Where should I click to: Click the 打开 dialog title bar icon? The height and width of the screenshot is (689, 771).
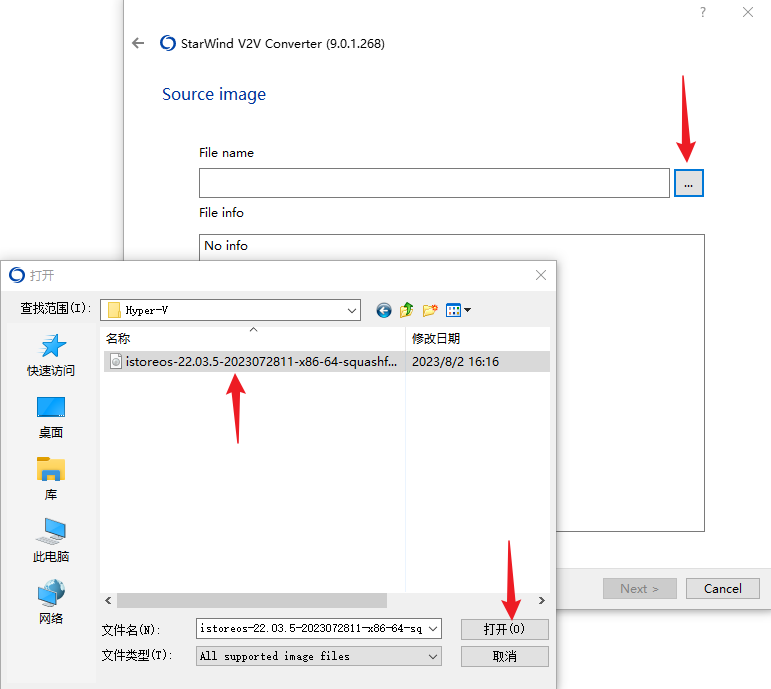click(17, 275)
